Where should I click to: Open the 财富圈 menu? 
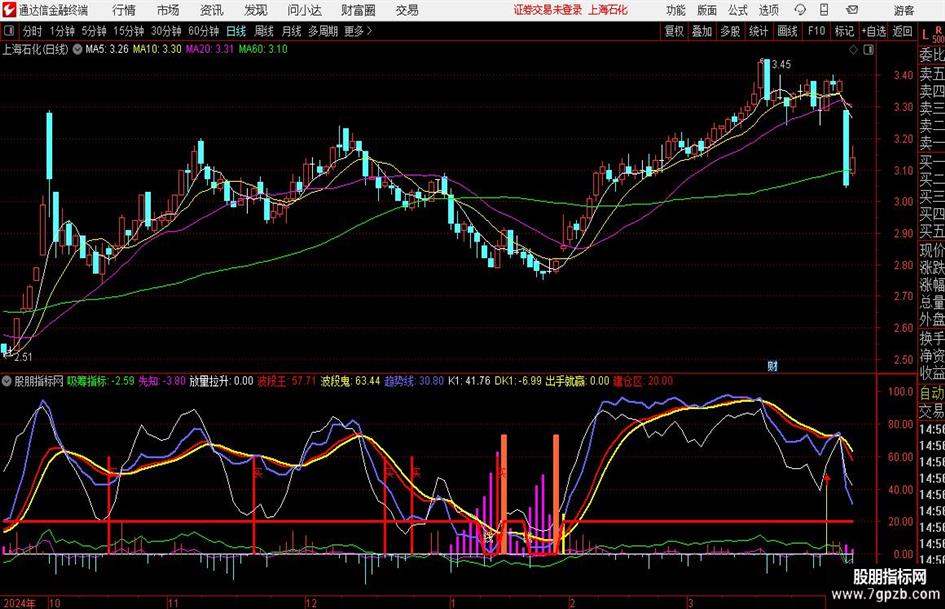coord(358,10)
